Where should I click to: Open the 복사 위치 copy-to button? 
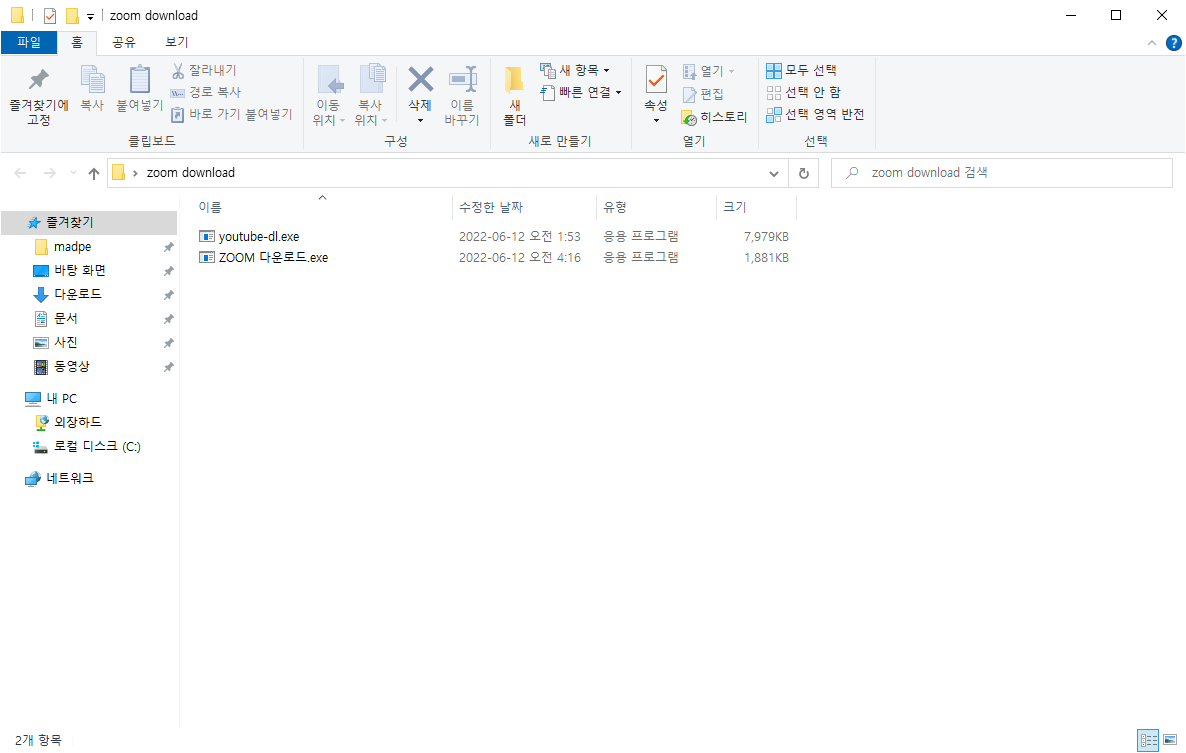click(x=371, y=95)
